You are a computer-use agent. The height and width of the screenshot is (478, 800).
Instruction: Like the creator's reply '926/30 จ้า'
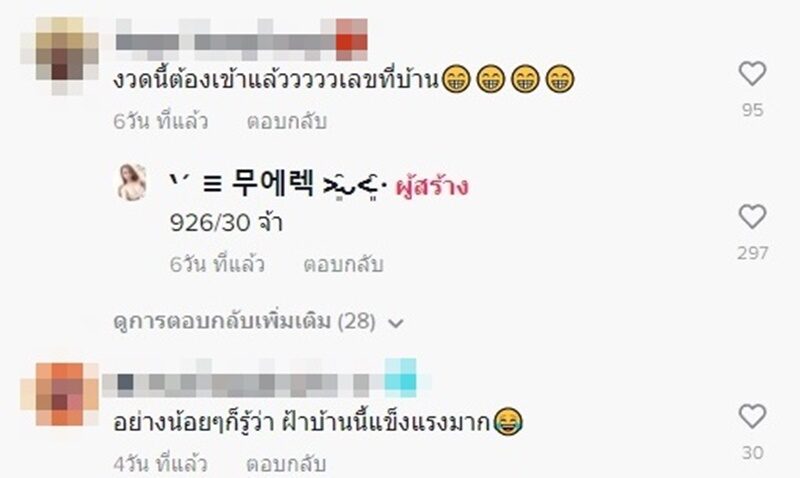click(x=753, y=217)
